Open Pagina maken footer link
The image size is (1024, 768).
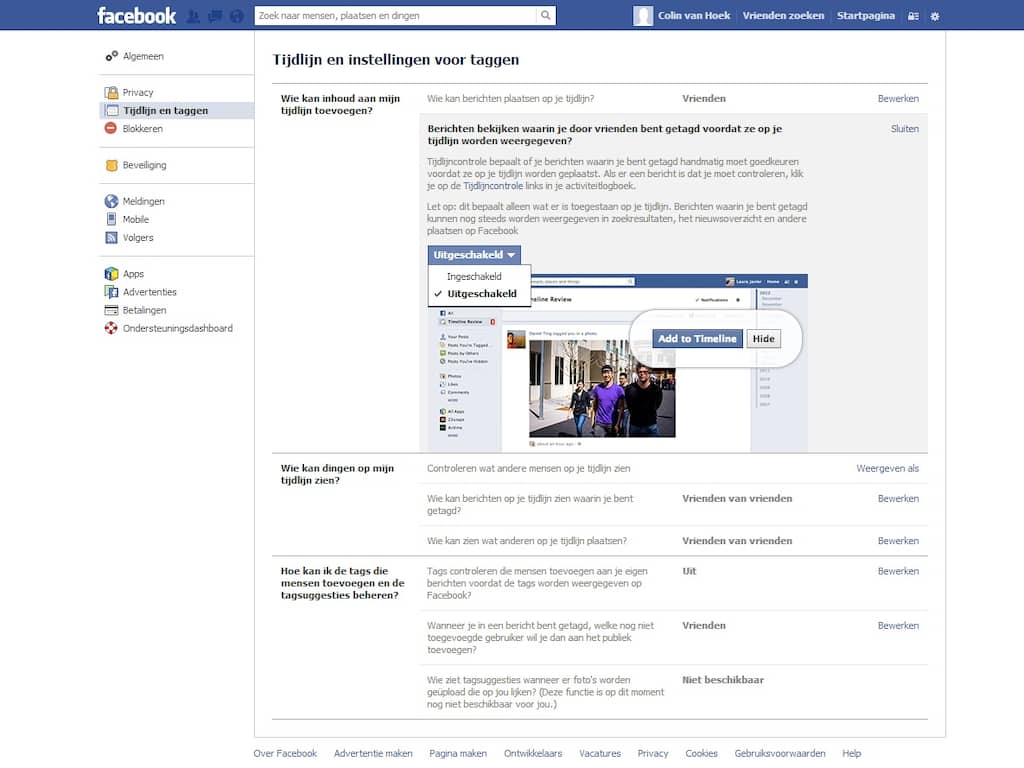coord(458,753)
